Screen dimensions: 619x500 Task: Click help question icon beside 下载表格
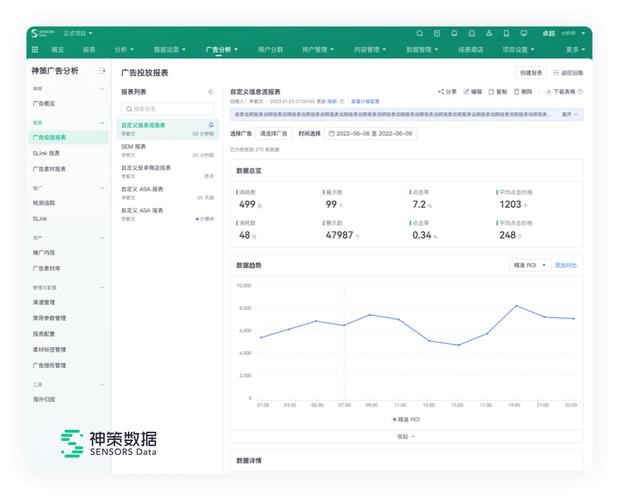click(x=580, y=92)
